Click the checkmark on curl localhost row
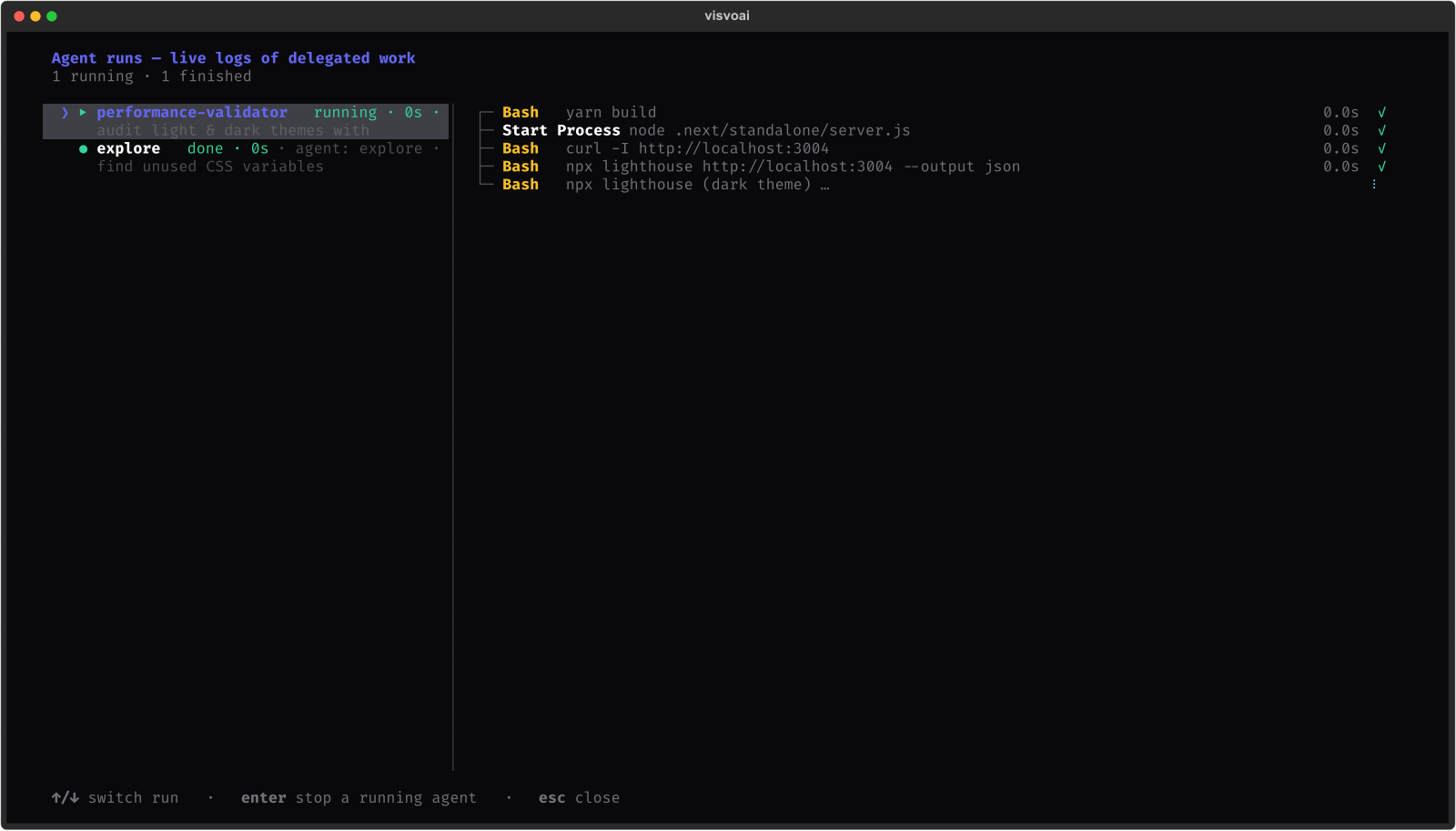Screen dimensions: 1456x831 (x=1381, y=149)
